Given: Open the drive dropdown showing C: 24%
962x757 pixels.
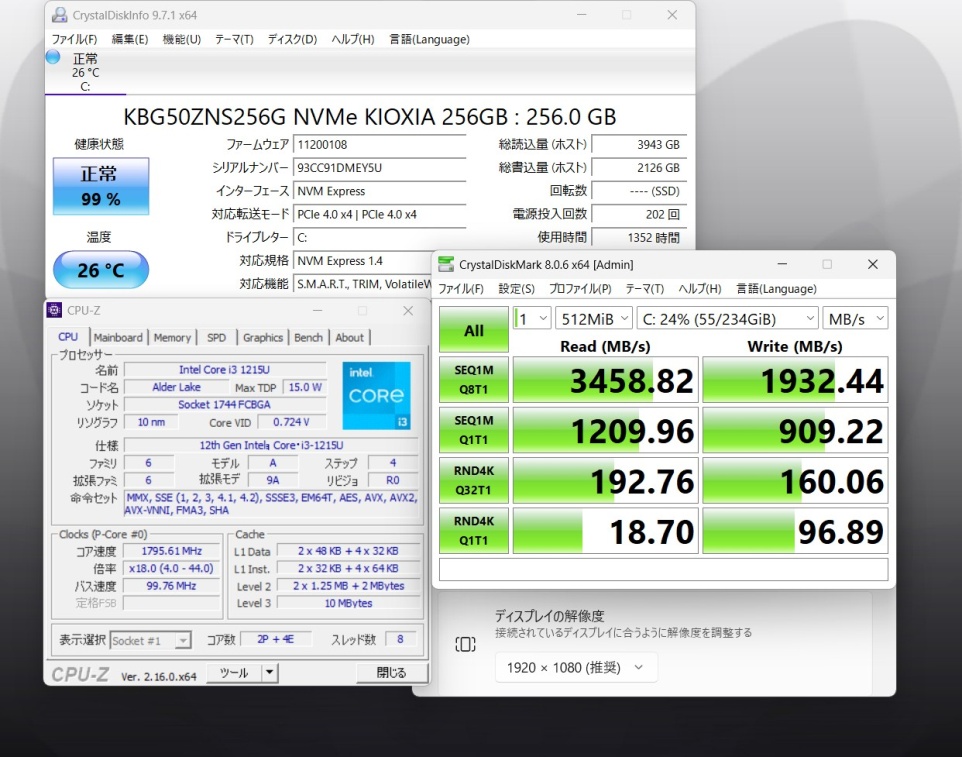Looking at the screenshot, I should tap(728, 318).
